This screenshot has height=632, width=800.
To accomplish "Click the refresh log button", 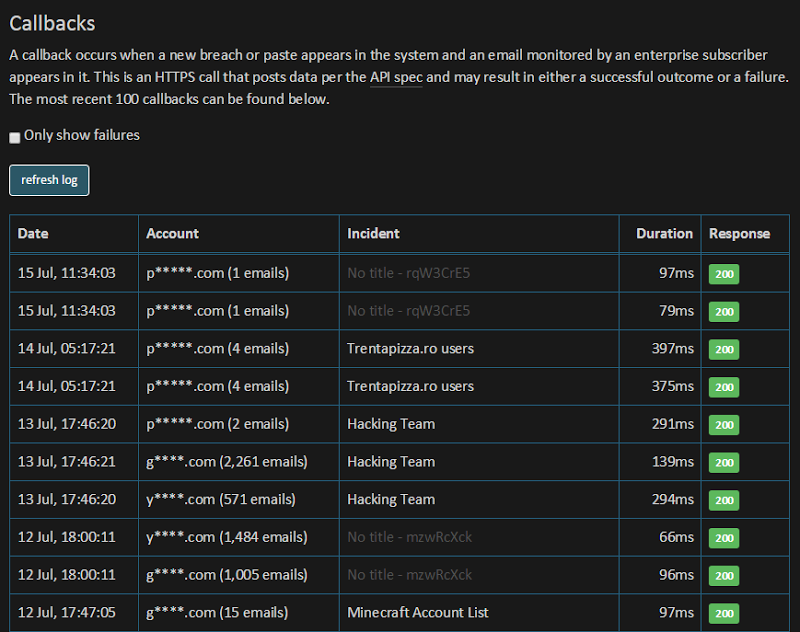I will [x=48, y=180].
